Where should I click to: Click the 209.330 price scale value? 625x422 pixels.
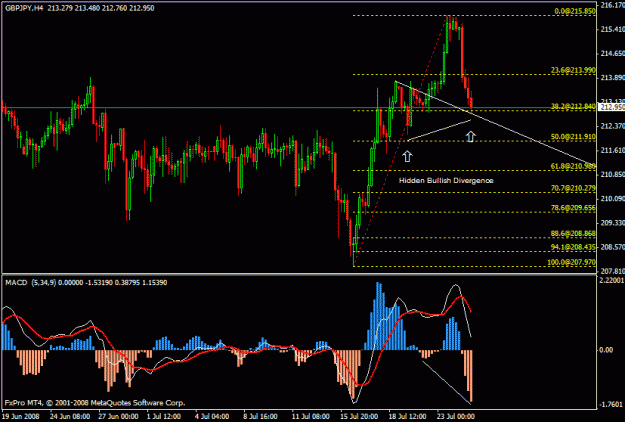(x=612, y=223)
